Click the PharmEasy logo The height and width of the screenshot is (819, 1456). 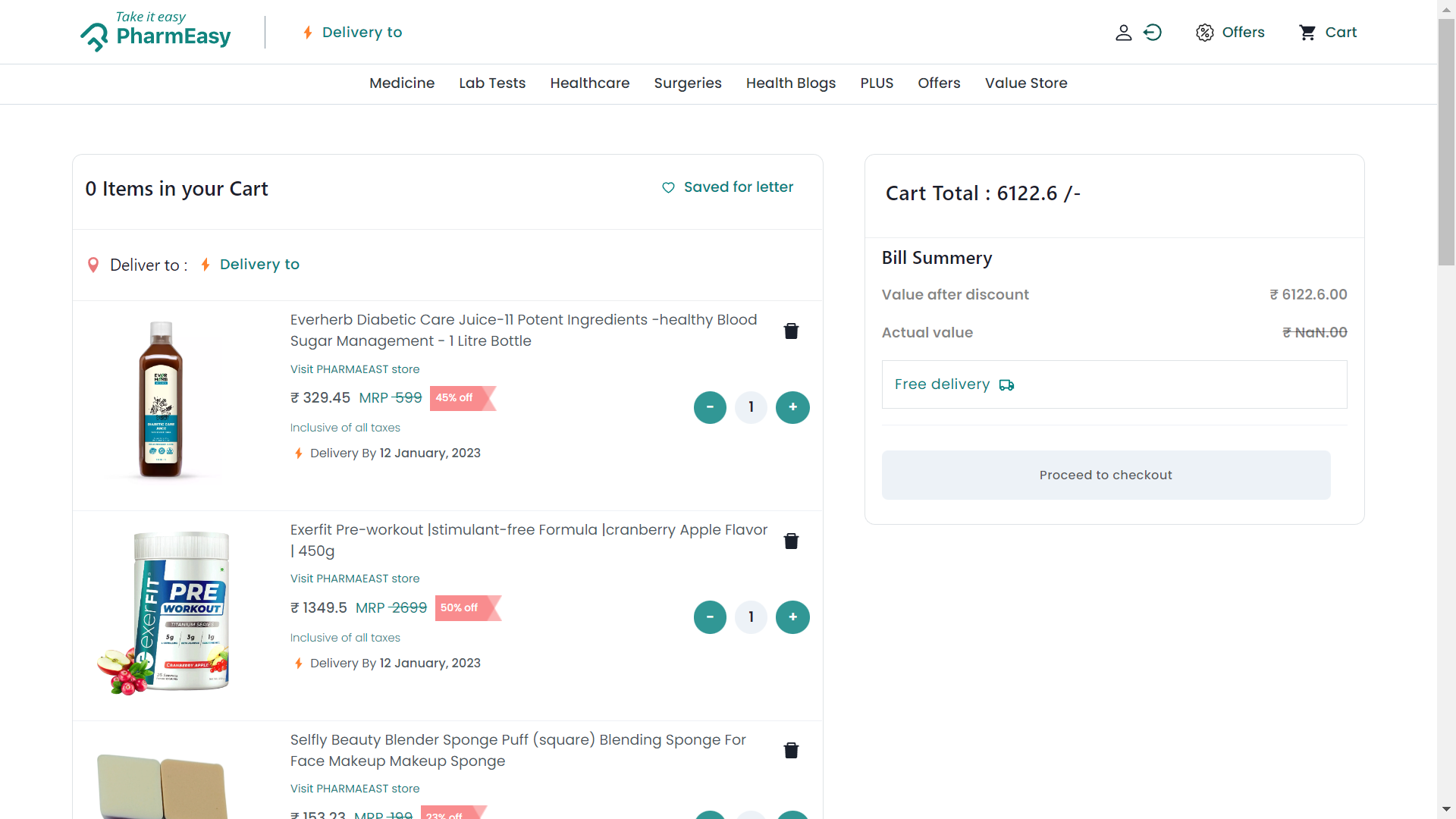pyautogui.click(x=155, y=33)
